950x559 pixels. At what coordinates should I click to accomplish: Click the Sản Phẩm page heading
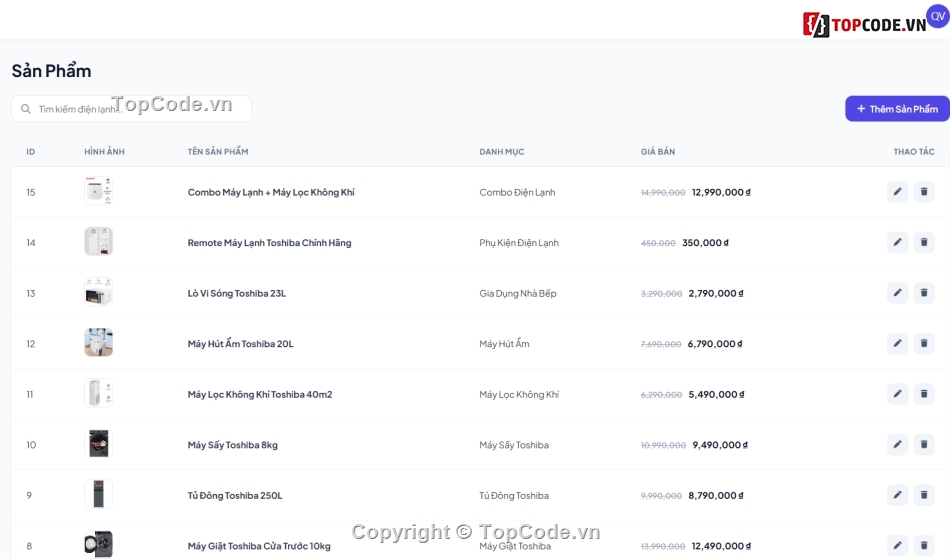(51, 71)
